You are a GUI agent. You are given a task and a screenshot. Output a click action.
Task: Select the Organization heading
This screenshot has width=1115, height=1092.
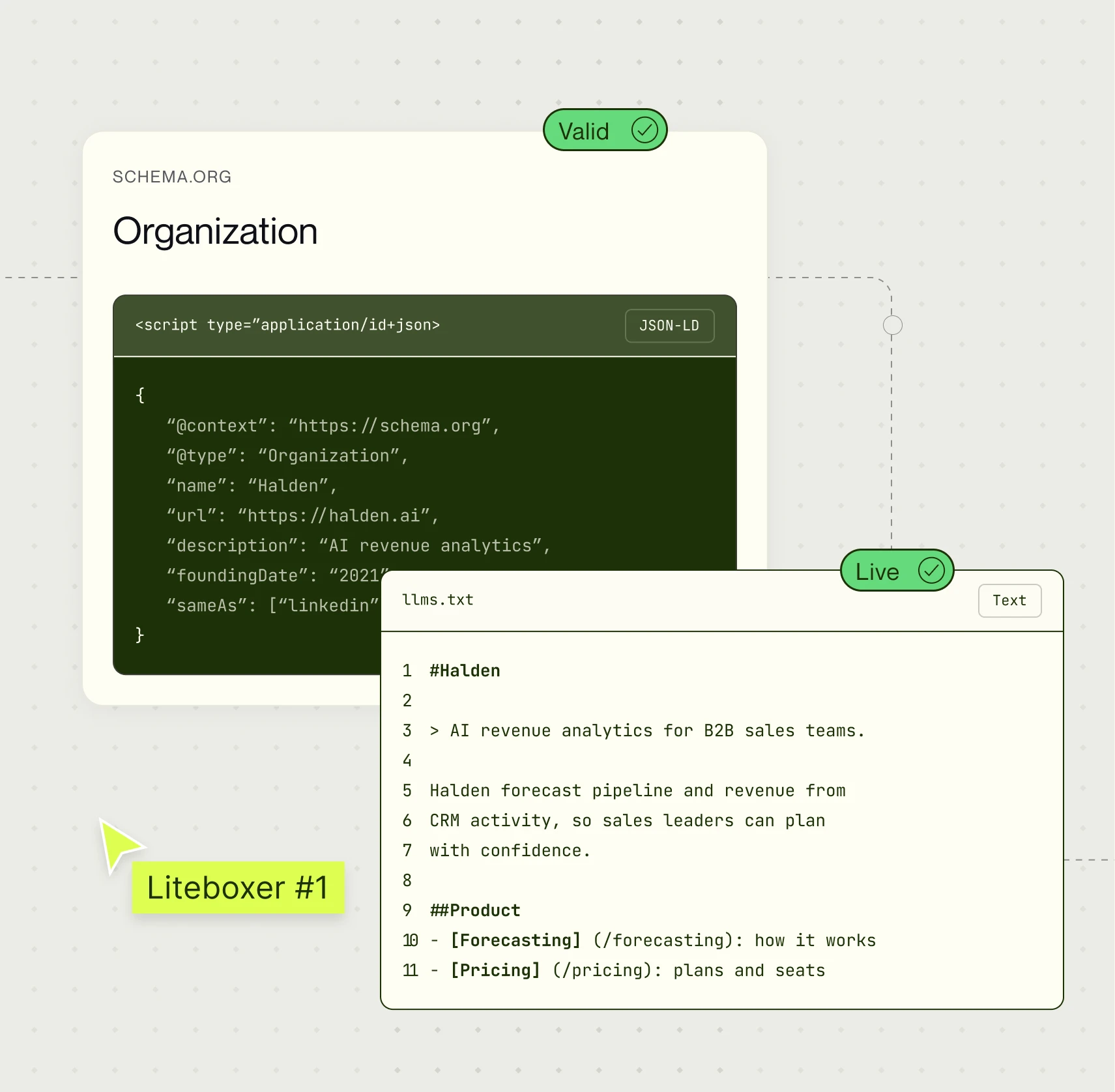pyautogui.click(x=215, y=231)
